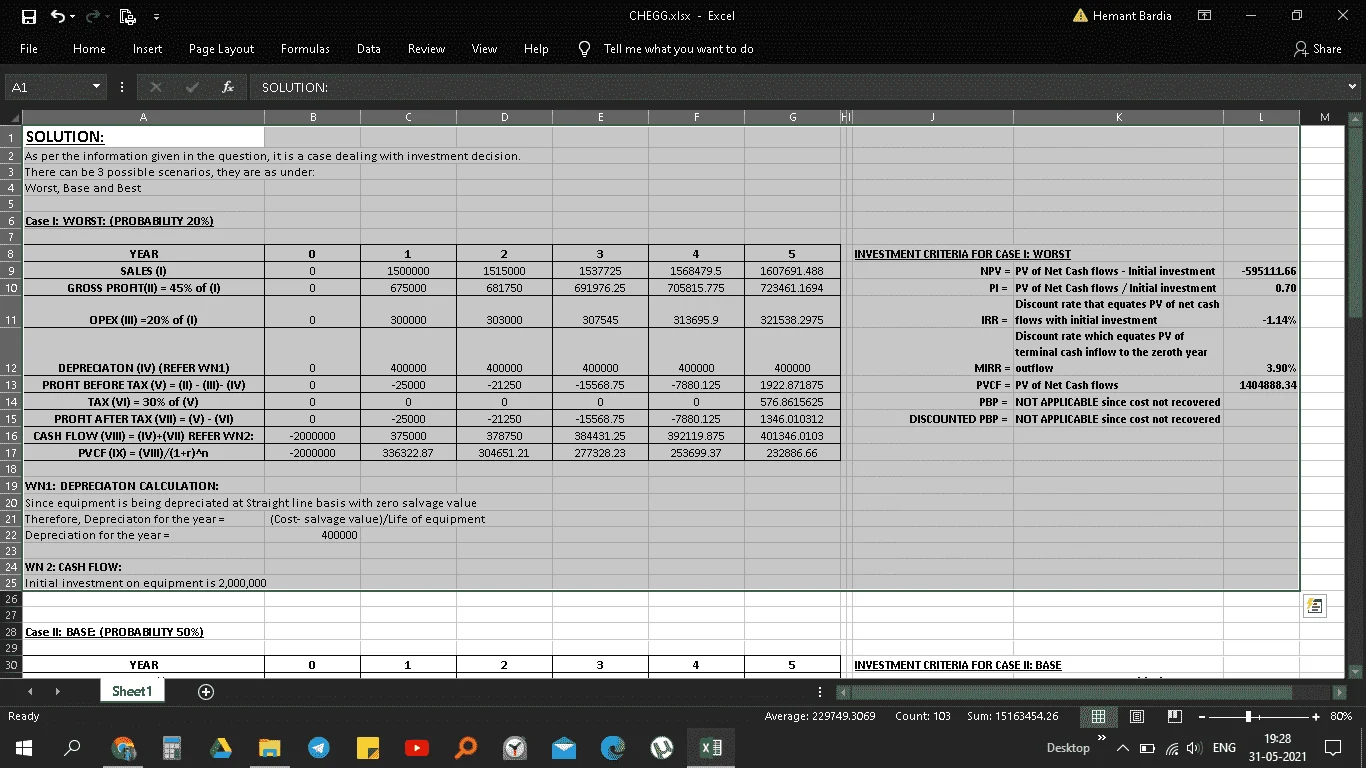Screen dimensions: 1366x768
Task: Click the Print Preview quick access icon
Action: (x=127, y=16)
